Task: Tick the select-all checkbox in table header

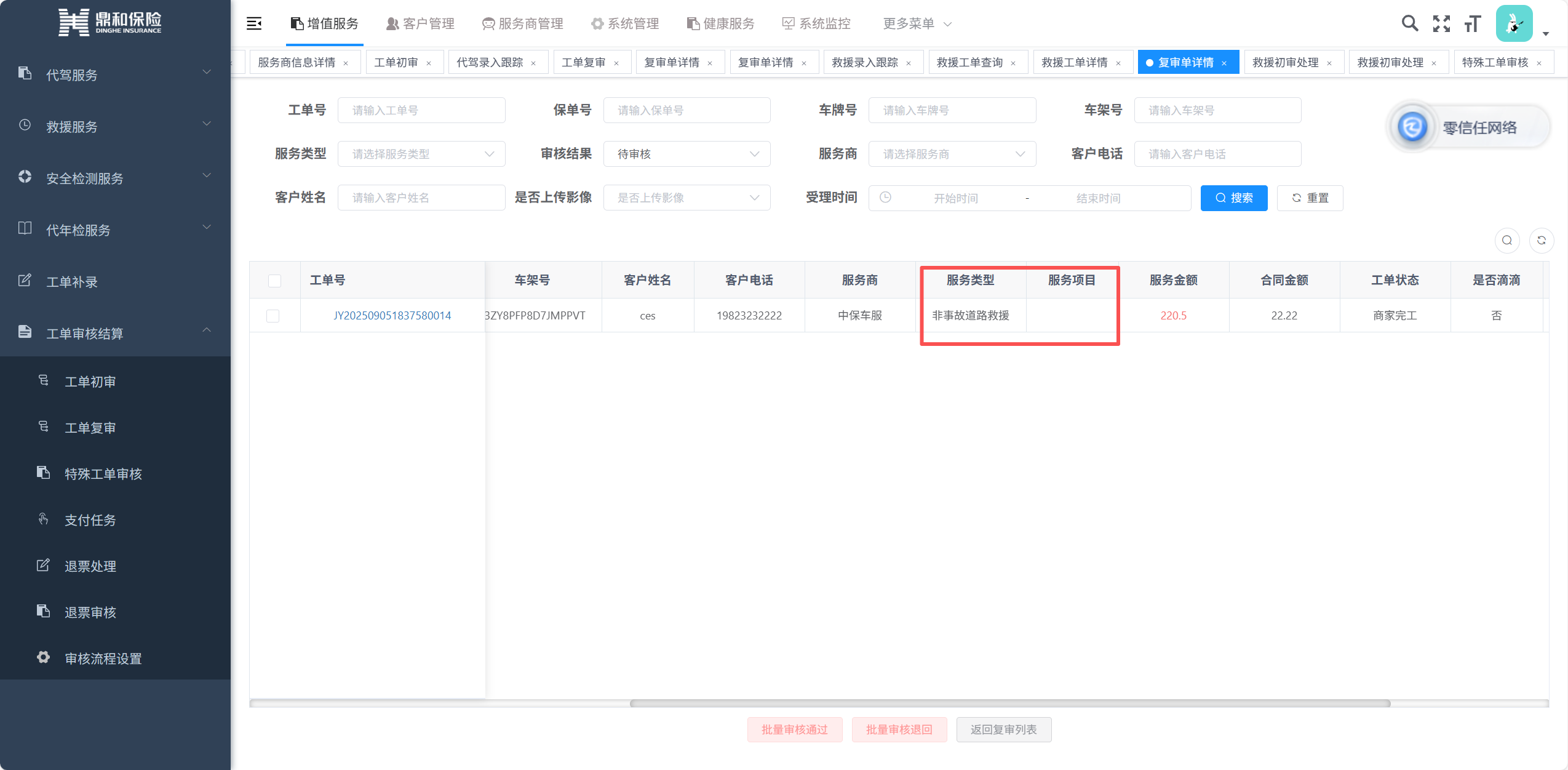Action: click(x=274, y=281)
